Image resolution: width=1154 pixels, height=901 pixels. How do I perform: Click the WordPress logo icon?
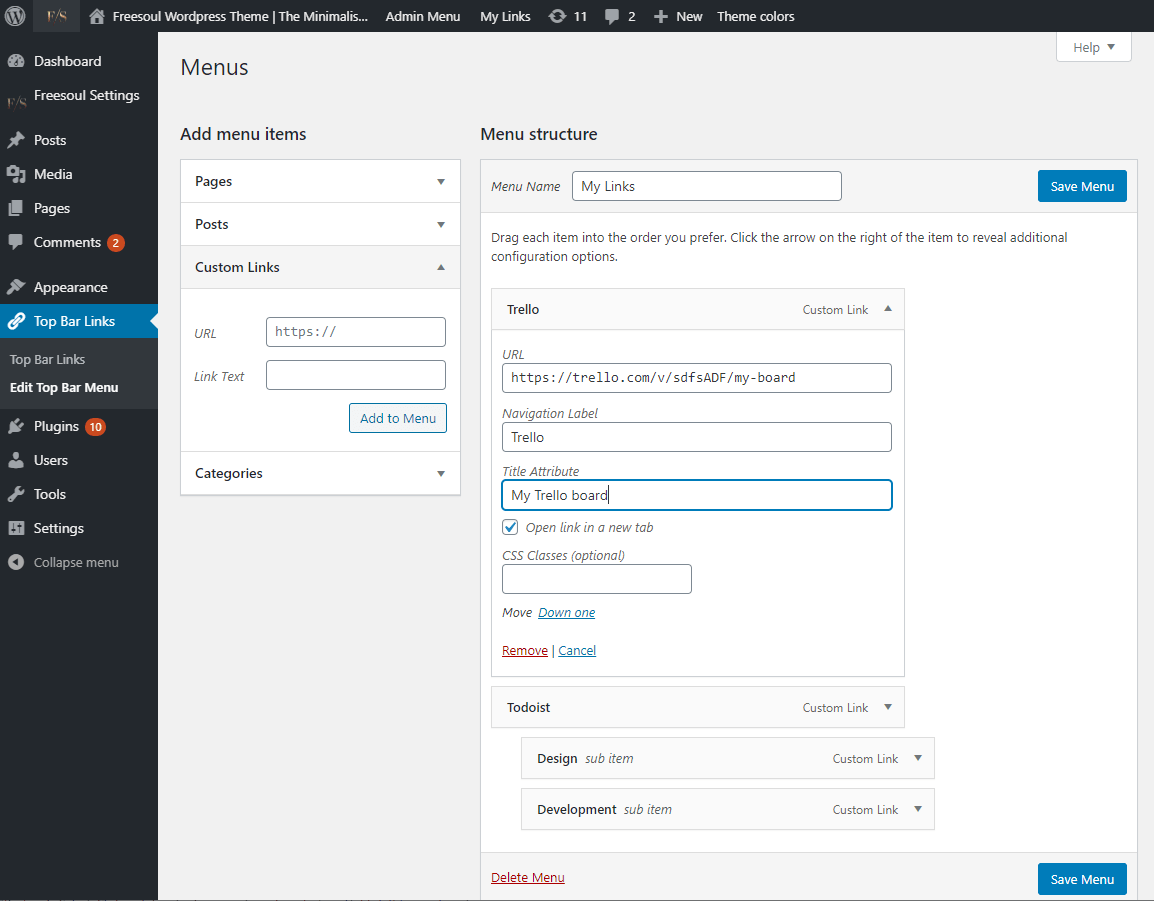15,15
